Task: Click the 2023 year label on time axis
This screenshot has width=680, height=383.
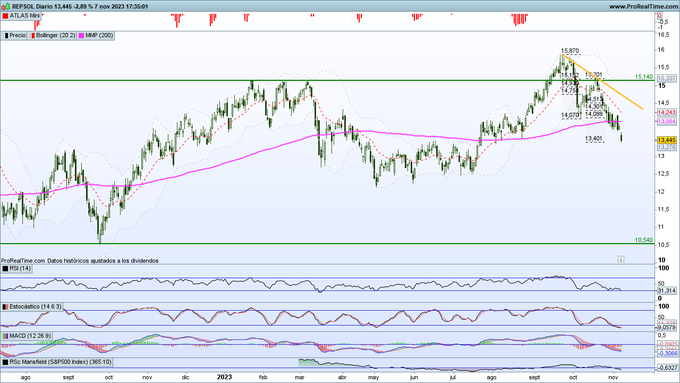Action: click(x=224, y=377)
